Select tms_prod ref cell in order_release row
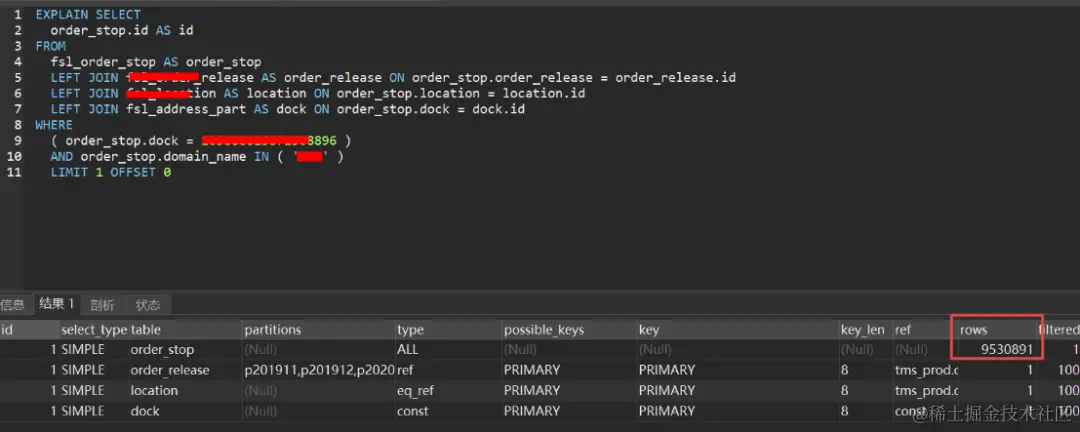This screenshot has width=1080, height=432. tap(925, 371)
